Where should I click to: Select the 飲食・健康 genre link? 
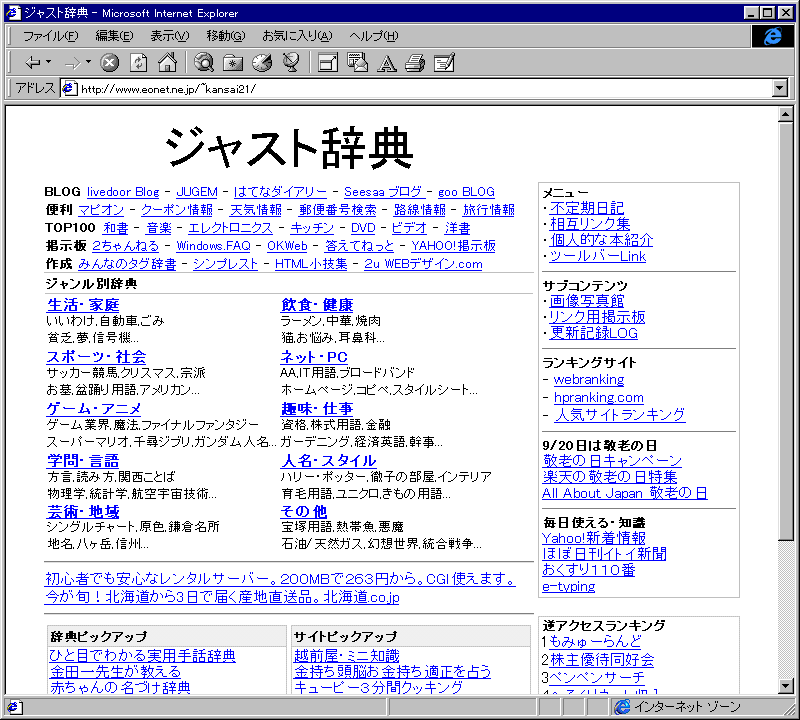click(x=317, y=305)
